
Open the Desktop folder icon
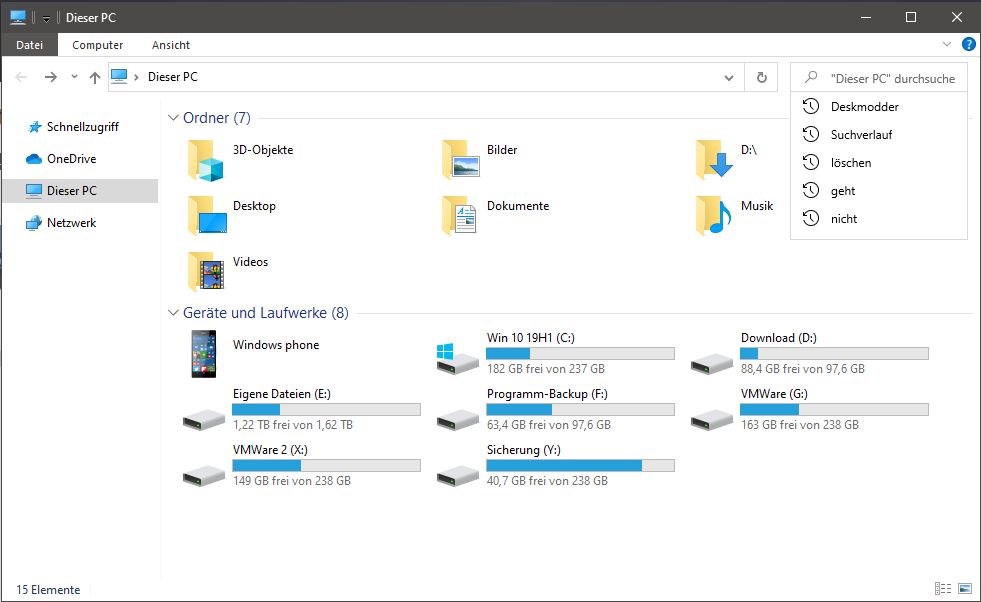pyautogui.click(x=207, y=215)
